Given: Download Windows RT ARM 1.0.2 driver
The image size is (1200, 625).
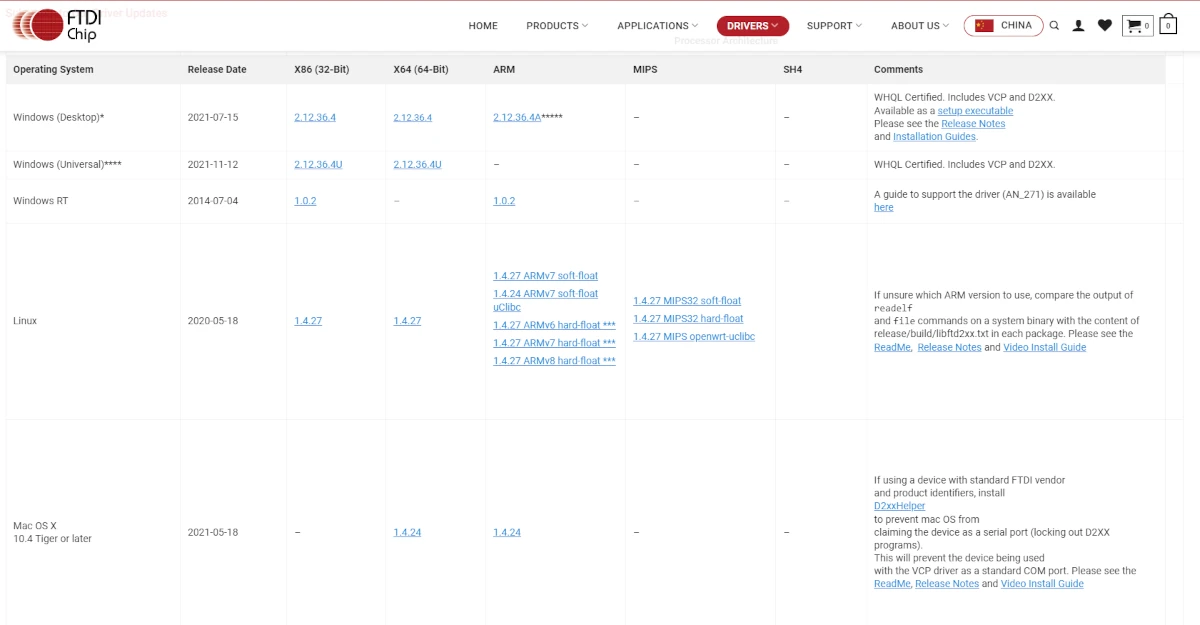Looking at the screenshot, I should click(x=504, y=201).
